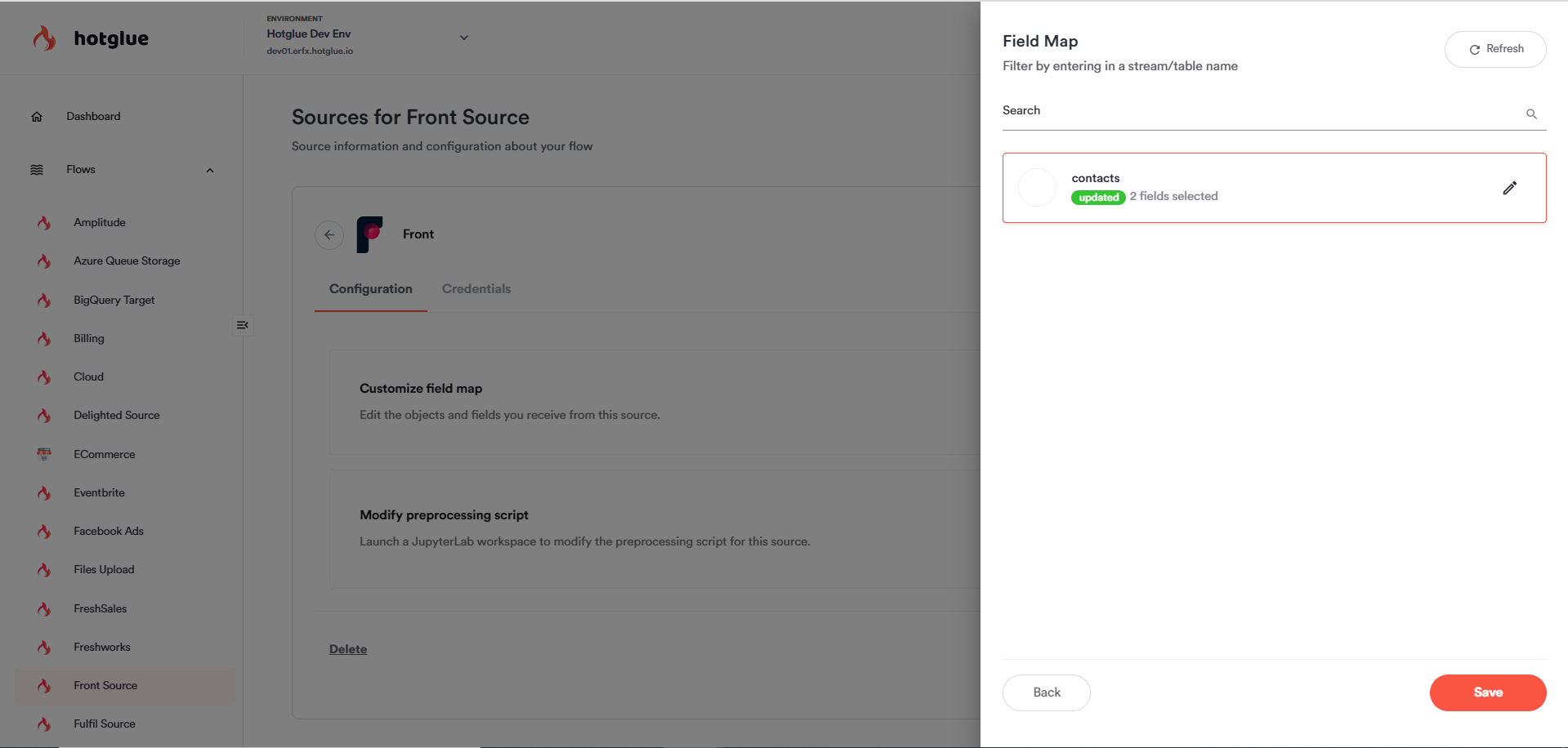Click the Azure Queue Storage flame icon
1568x748 pixels.
[44, 261]
